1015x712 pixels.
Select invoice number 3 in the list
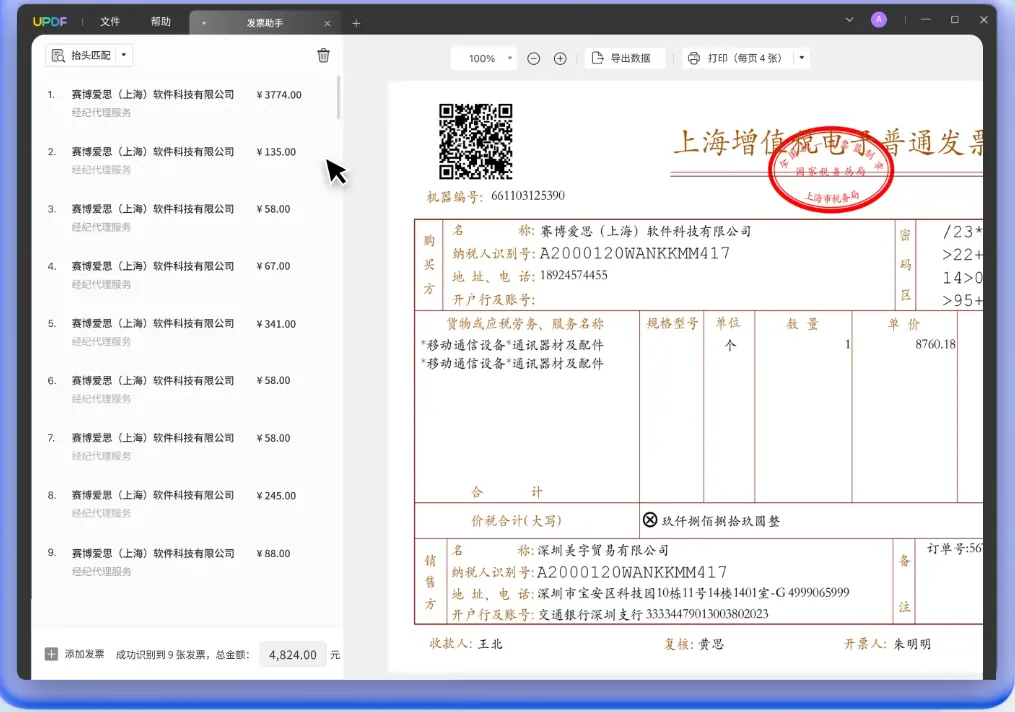tap(188, 218)
